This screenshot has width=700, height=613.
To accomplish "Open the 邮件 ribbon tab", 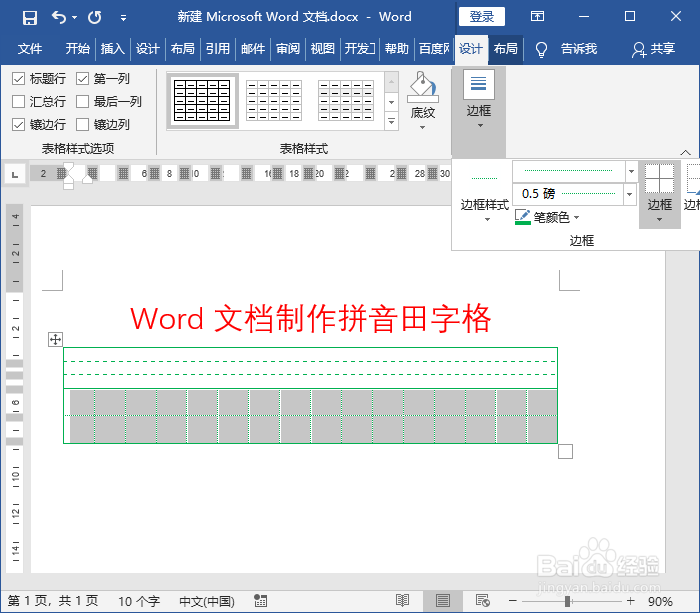I will pos(253,48).
